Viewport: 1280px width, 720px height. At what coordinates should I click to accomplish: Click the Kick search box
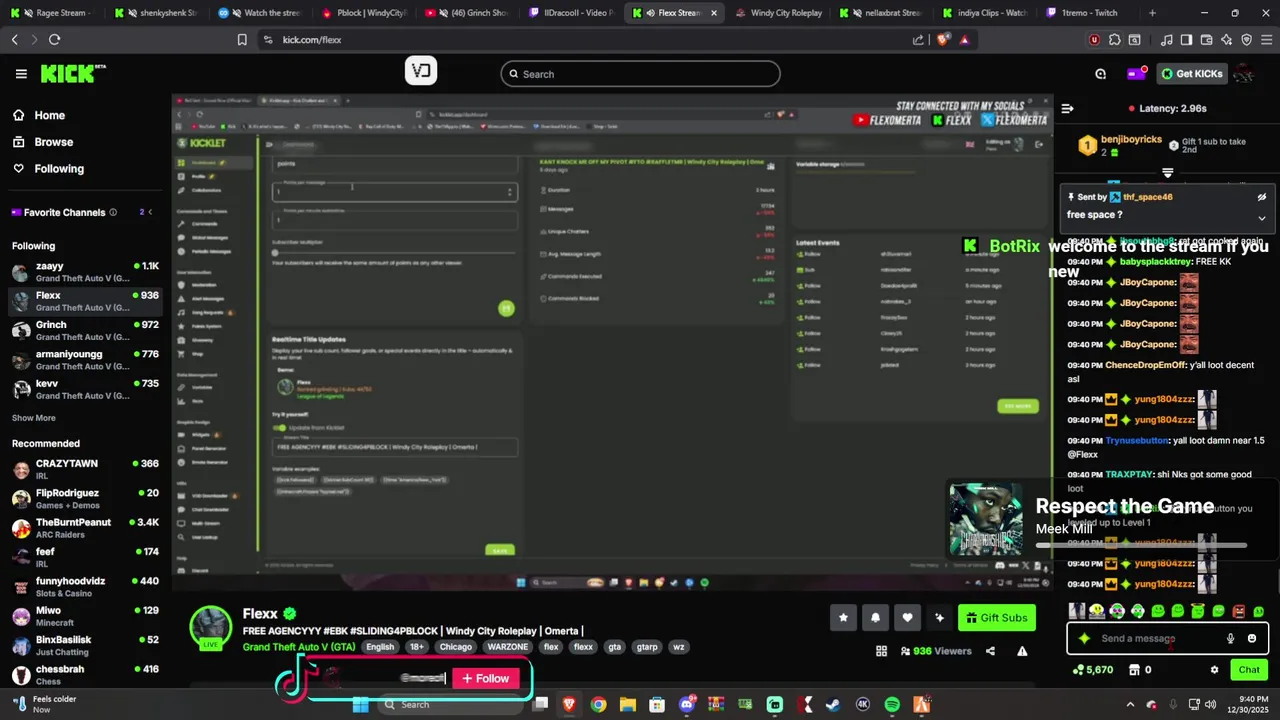[x=640, y=74]
